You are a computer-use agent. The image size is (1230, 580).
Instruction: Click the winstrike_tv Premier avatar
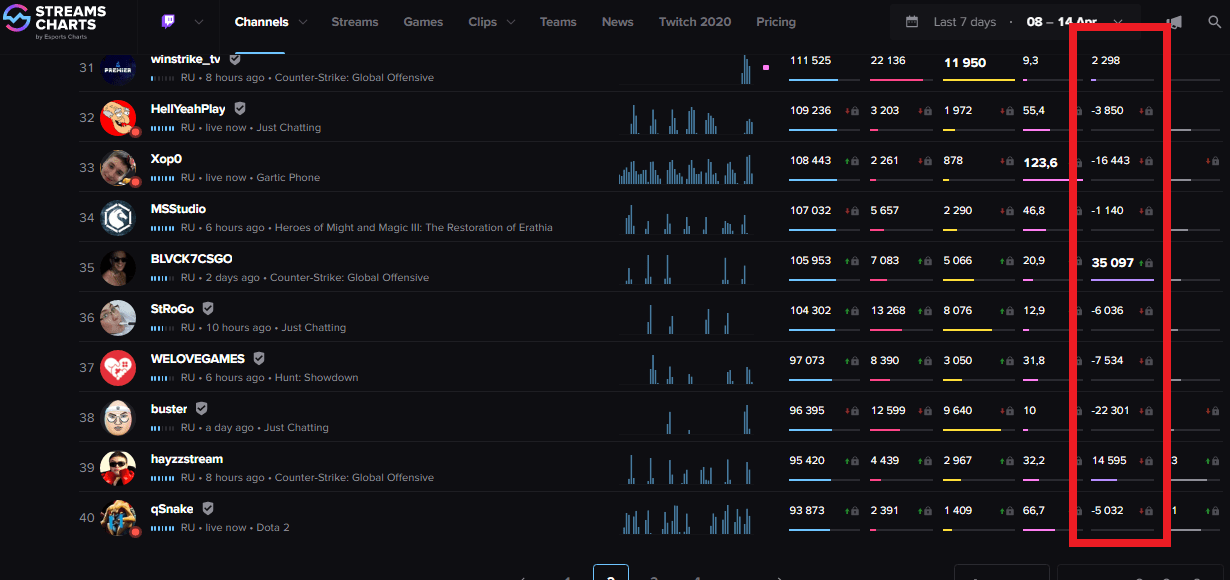[118, 67]
